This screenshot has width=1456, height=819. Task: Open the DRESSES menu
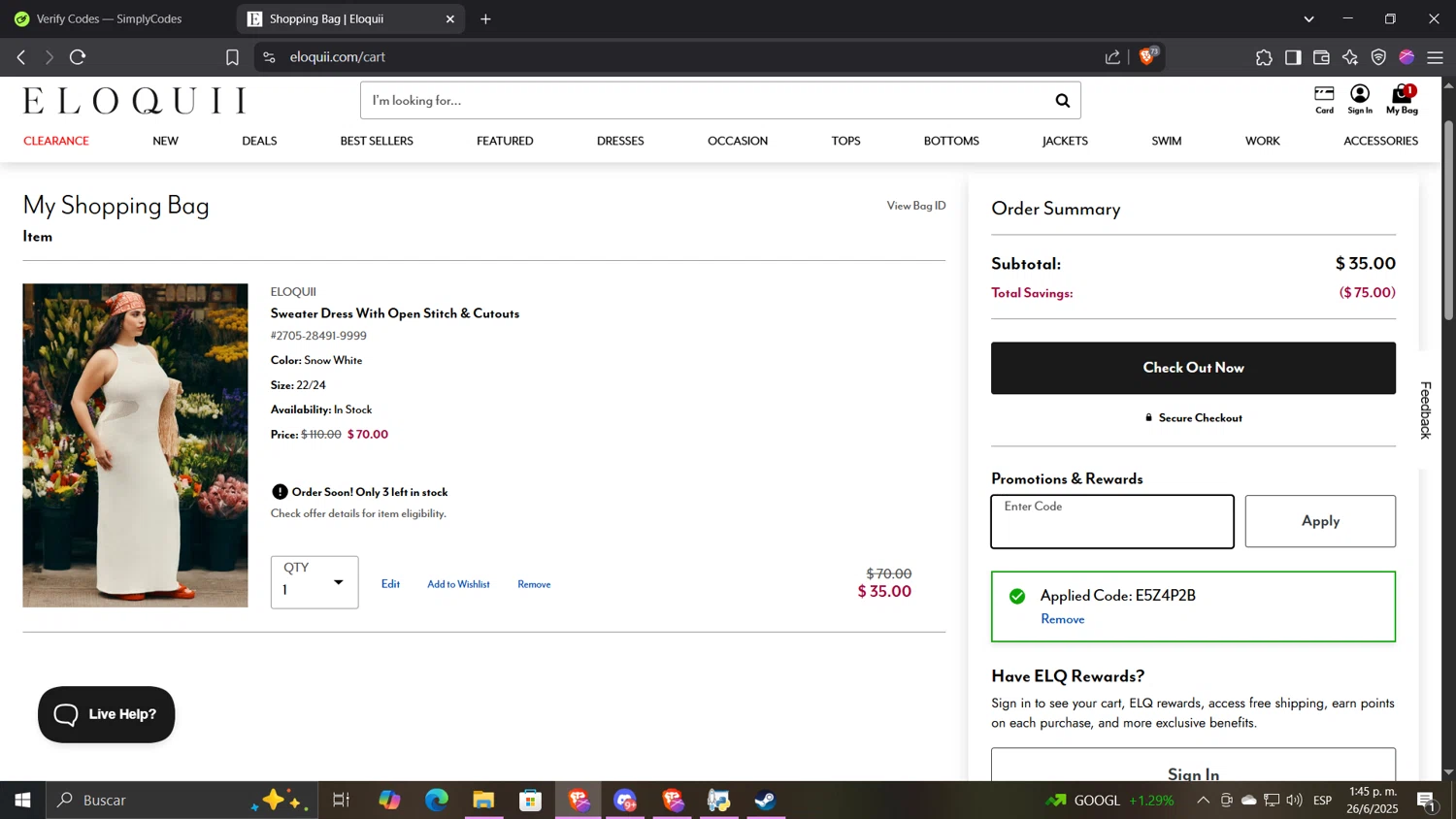tap(620, 141)
